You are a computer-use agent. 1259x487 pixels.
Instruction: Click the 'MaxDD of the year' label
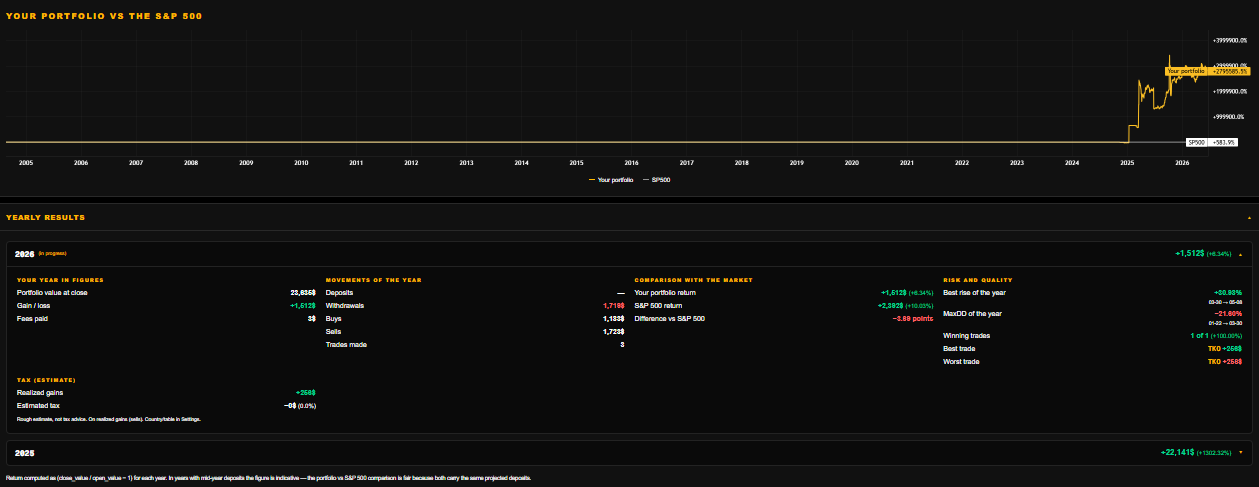click(x=972, y=314)
